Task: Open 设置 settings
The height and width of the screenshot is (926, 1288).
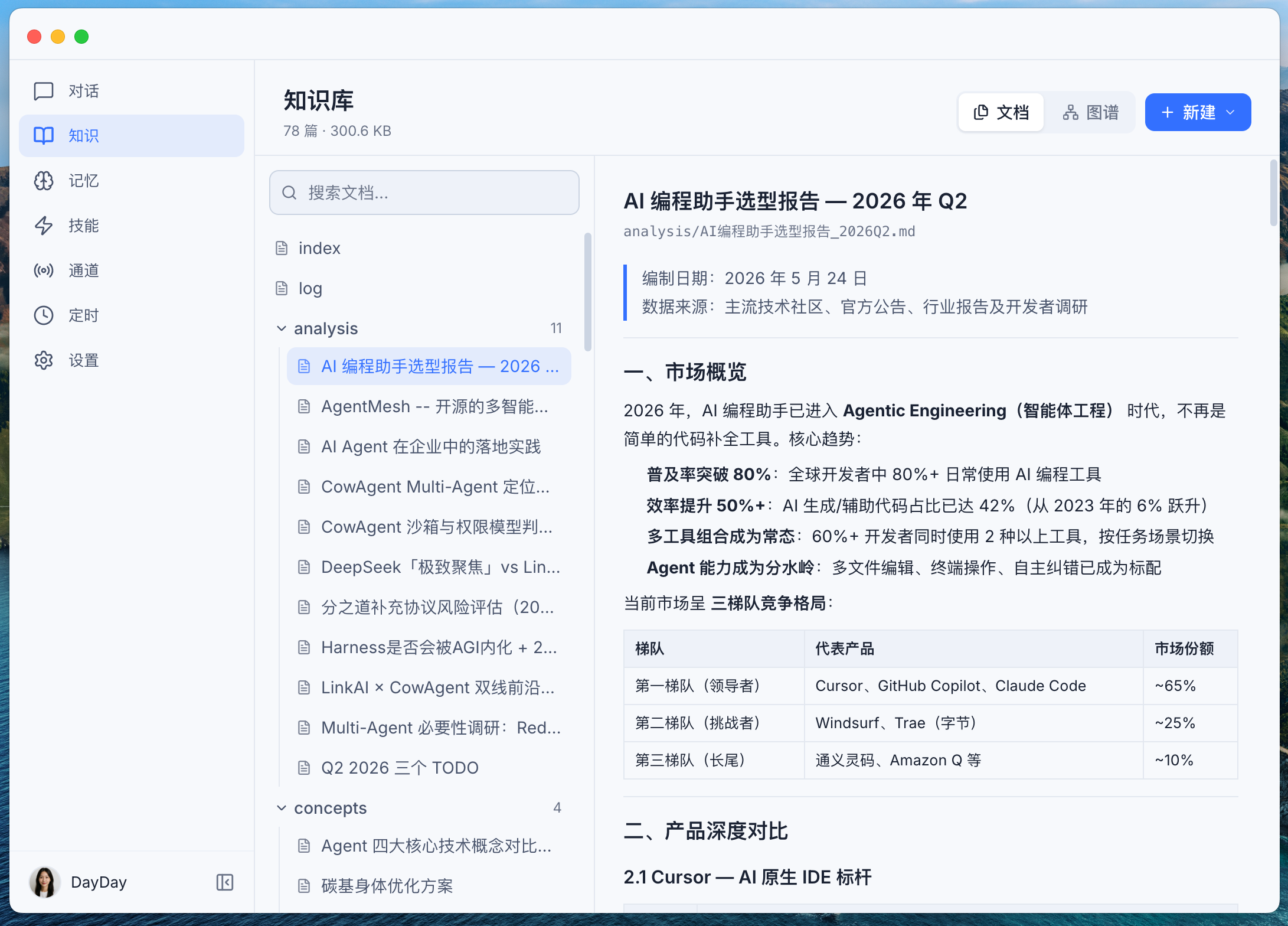Action: tap(131, 360)
